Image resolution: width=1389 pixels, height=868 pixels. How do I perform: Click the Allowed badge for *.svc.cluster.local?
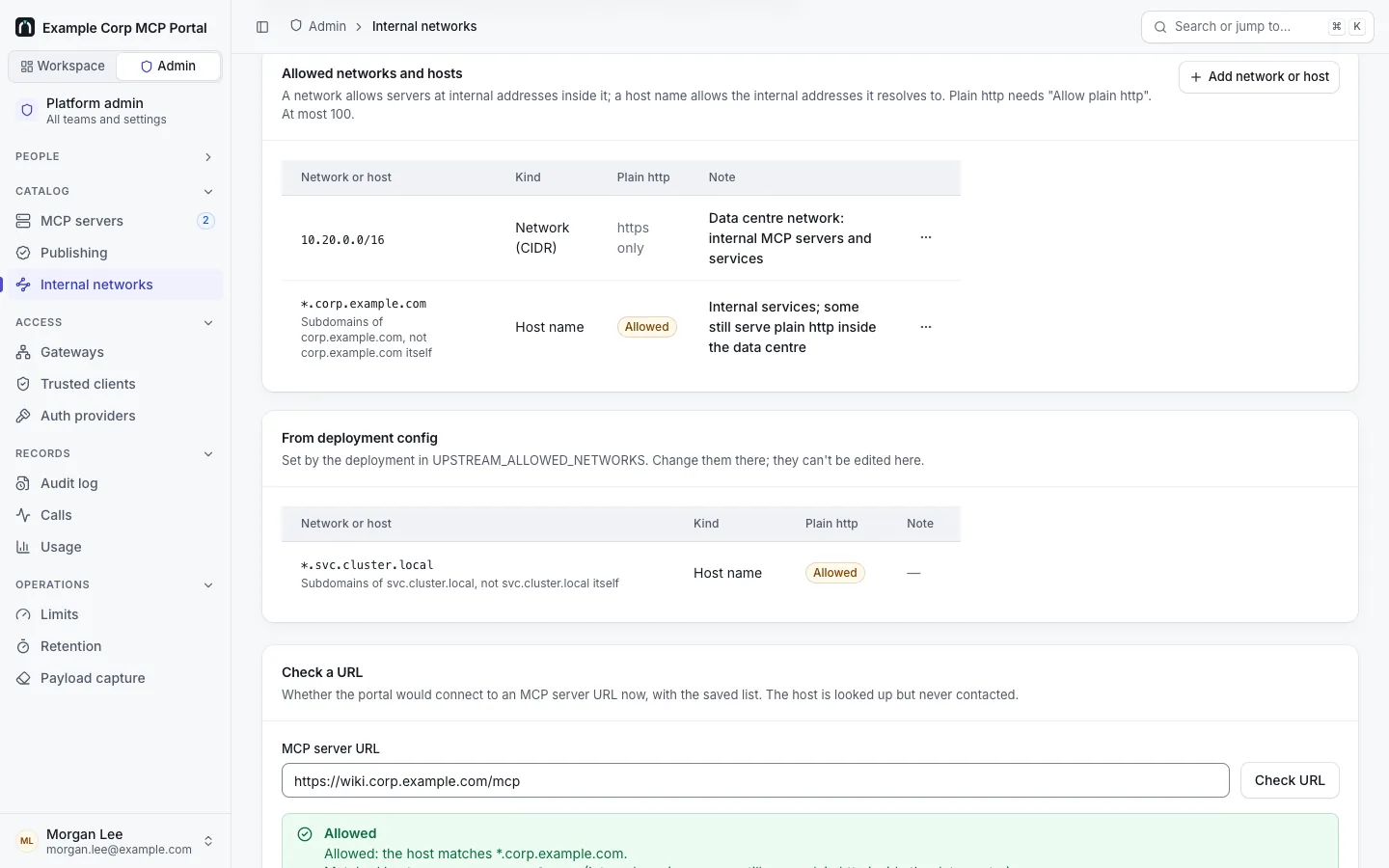point(834,573)
